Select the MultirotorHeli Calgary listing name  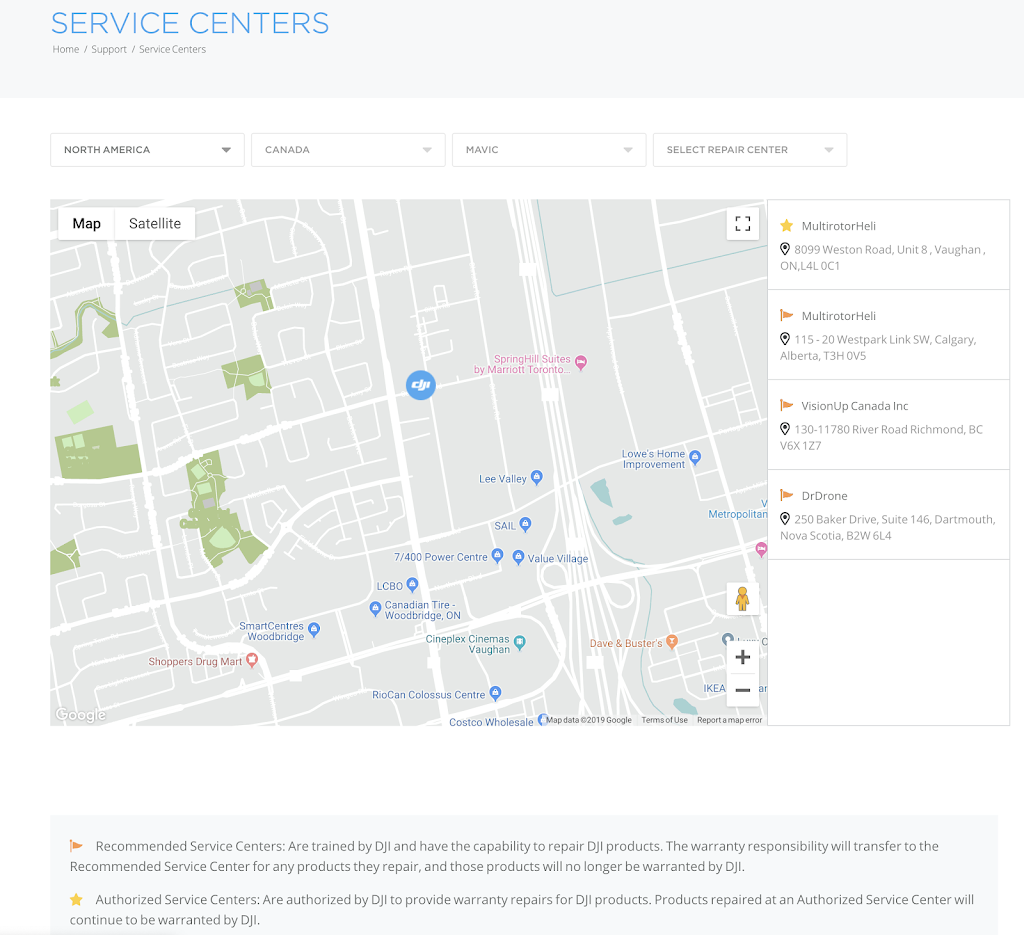pyautogui.click(x=839, y=316)
